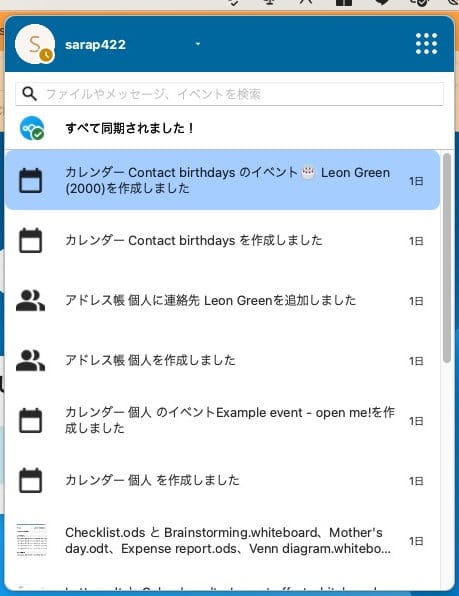Open the Example event - open me! activity

[223, 420]
